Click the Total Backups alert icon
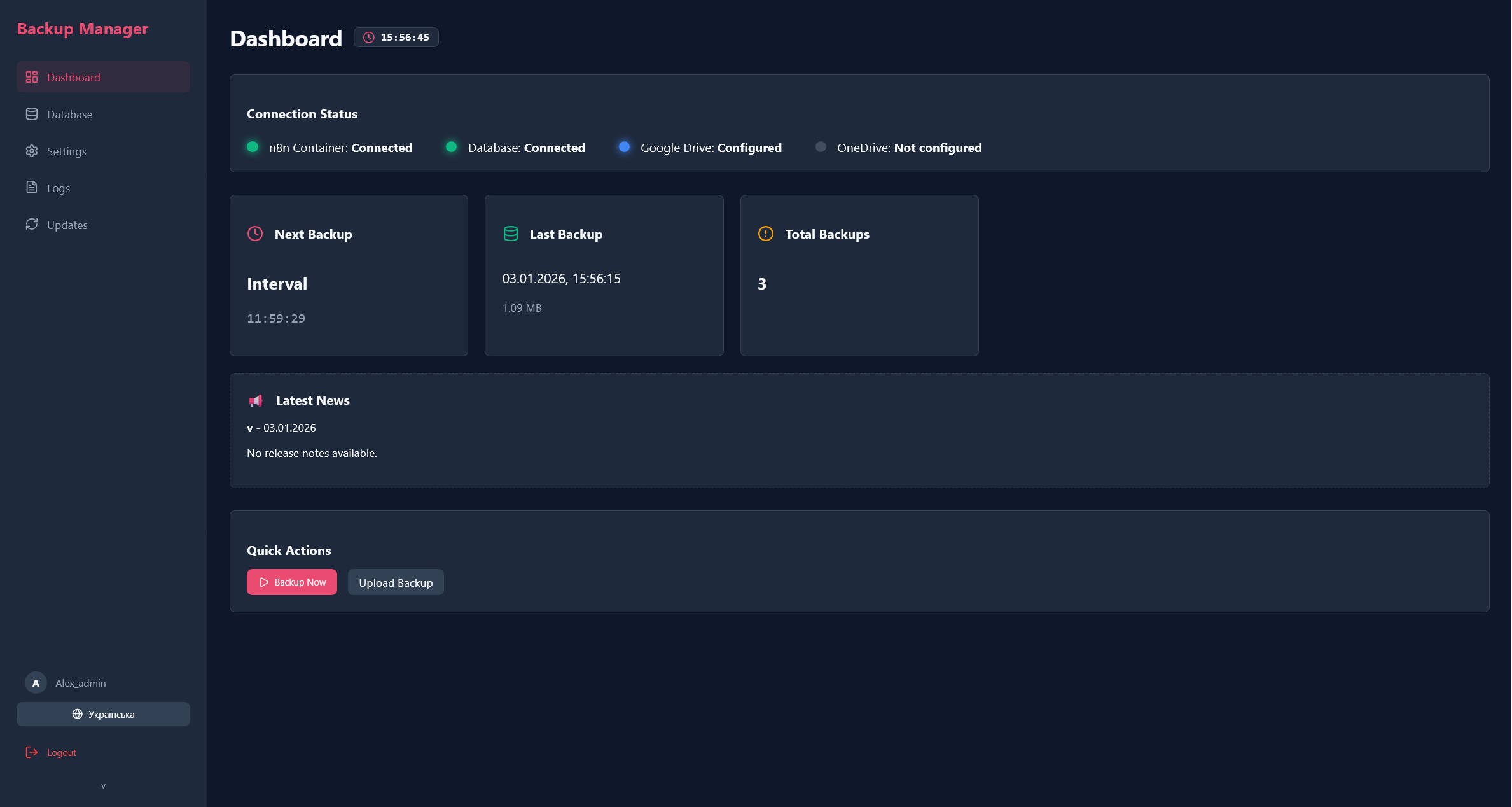1512x807 pixels. pyautogui.click(x=766, y=234)
